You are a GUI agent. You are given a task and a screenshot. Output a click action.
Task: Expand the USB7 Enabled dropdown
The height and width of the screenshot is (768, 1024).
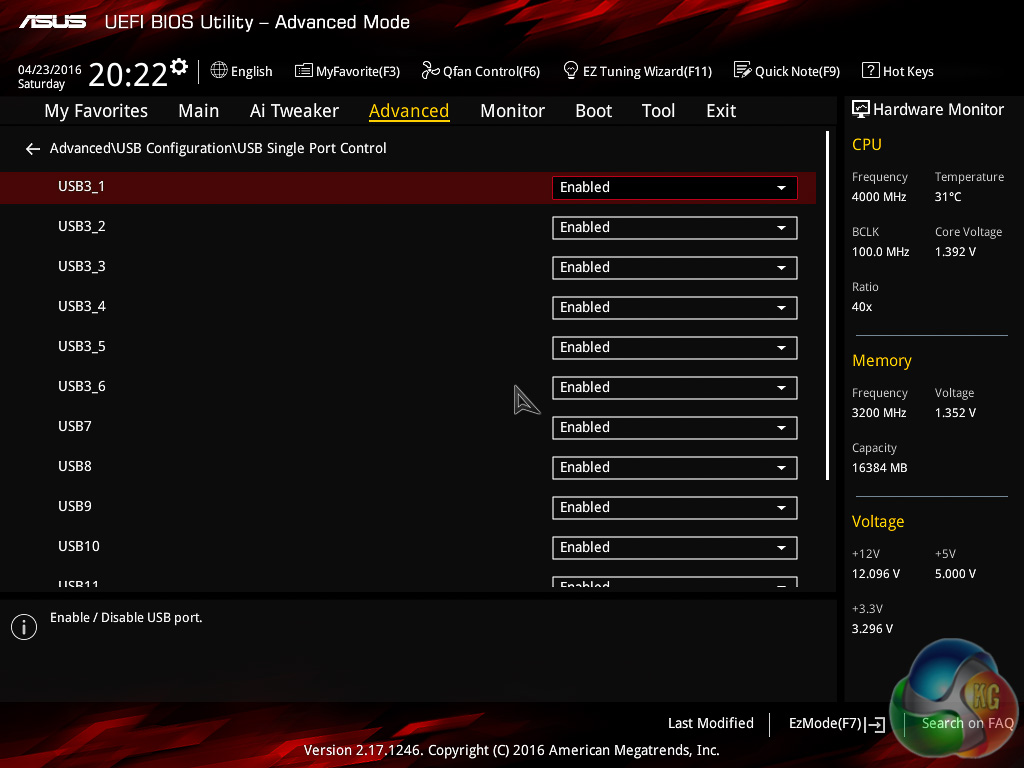[675, 428]
